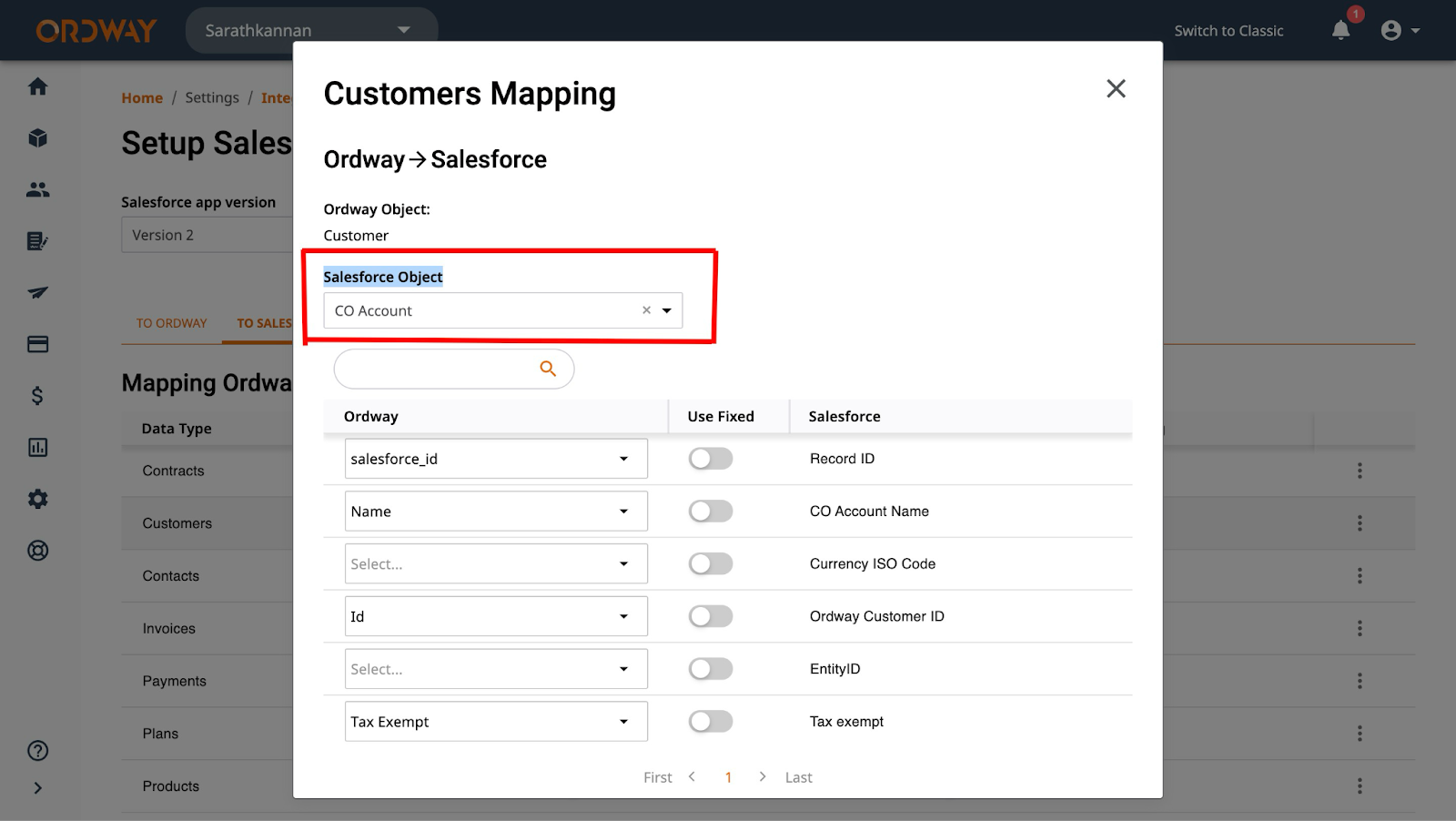The height and width of the screenshot is (821, 1456).
Task: Open the settings gear icon in sidebar
Action: pos(37,499)
